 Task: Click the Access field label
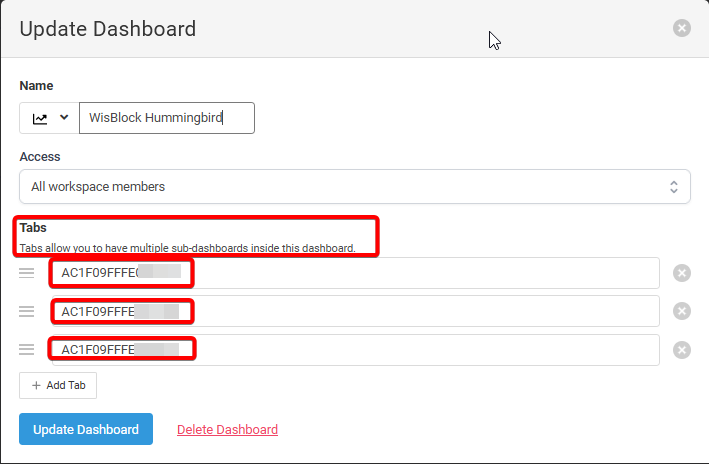(40, 157)
